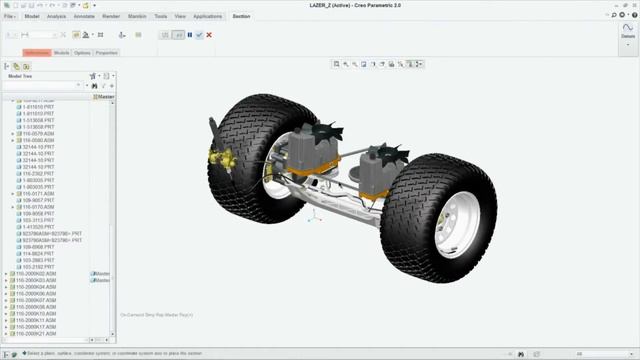Click the Model Tree find binoculars icon
Image resolution: width=640 pixels, height=360 pixels.
[94, 86]
